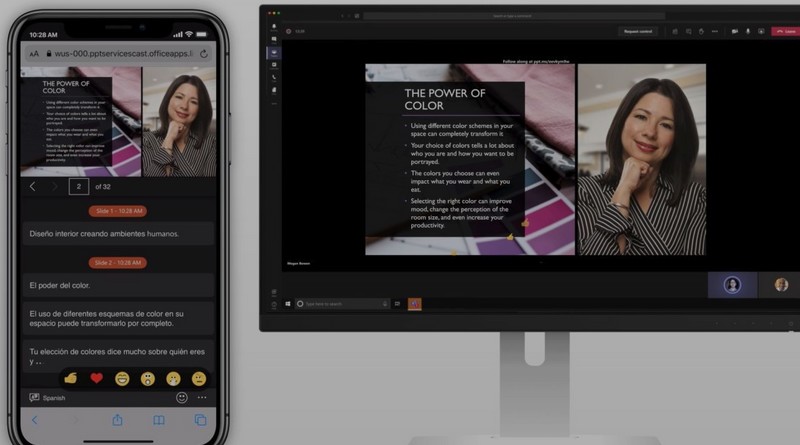Click the Teams history back arrow
This screenshot has width=800, height=445.
[342, 16]
